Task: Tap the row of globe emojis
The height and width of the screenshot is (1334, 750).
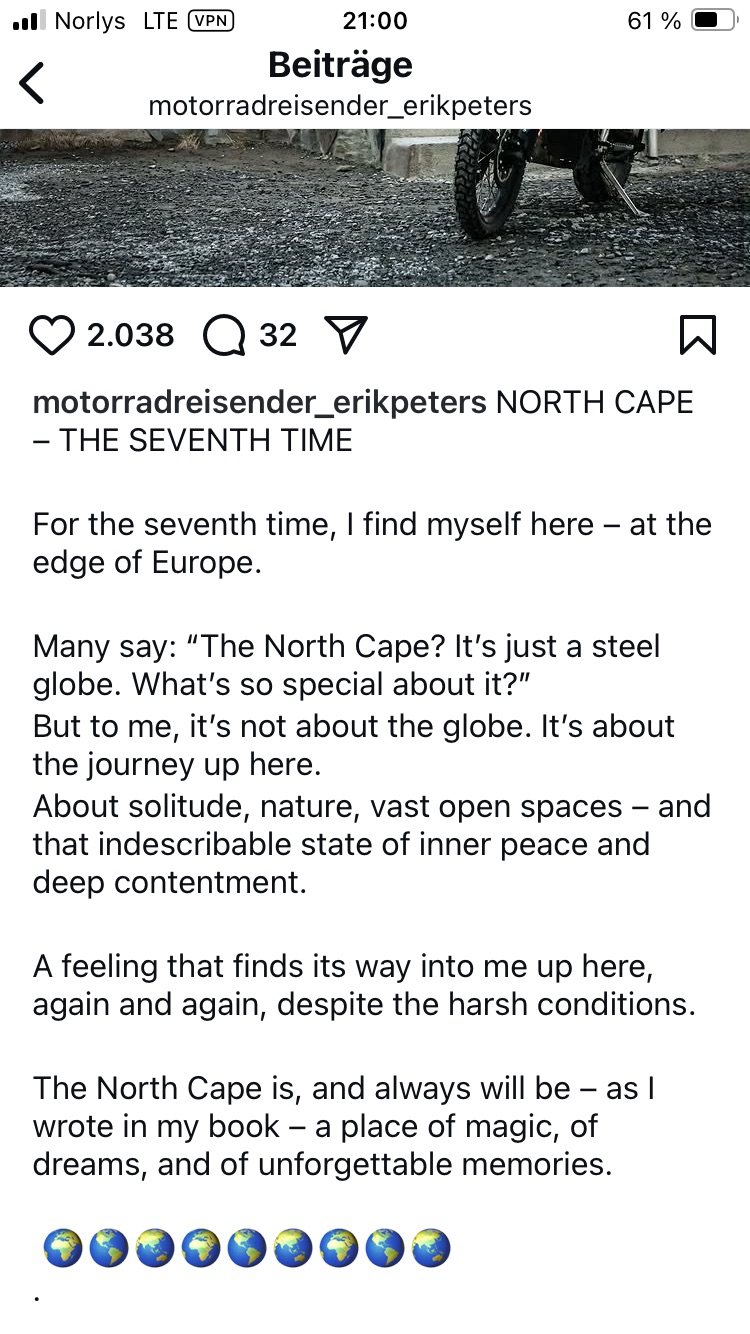Action: 247,1248
